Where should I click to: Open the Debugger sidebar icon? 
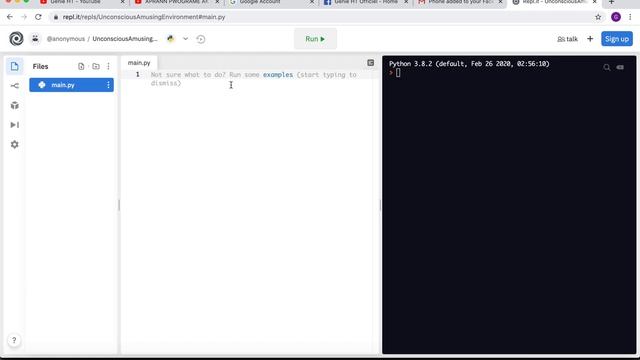click(14, 125)
